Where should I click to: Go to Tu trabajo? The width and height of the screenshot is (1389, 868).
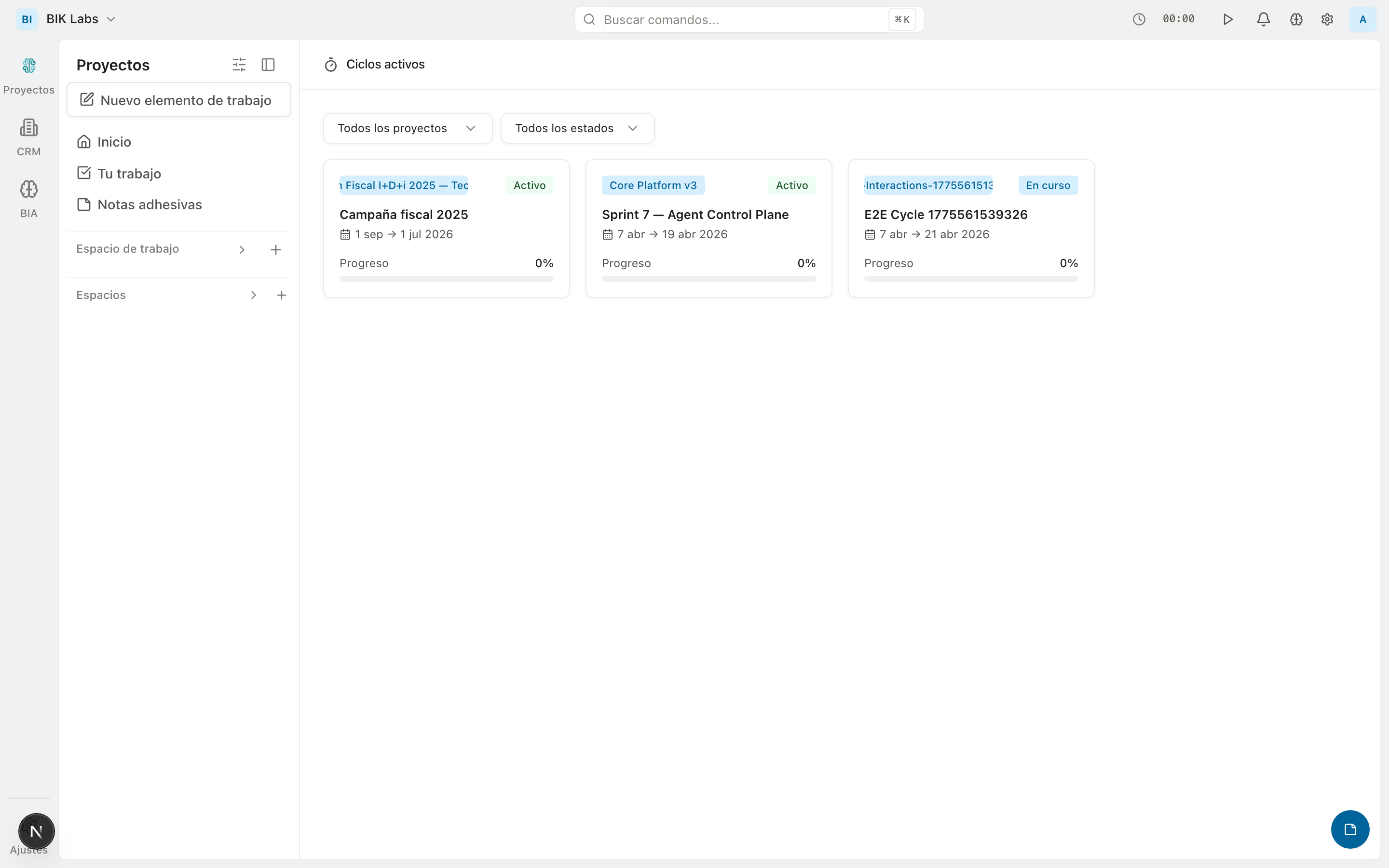(x=129, y=174)
